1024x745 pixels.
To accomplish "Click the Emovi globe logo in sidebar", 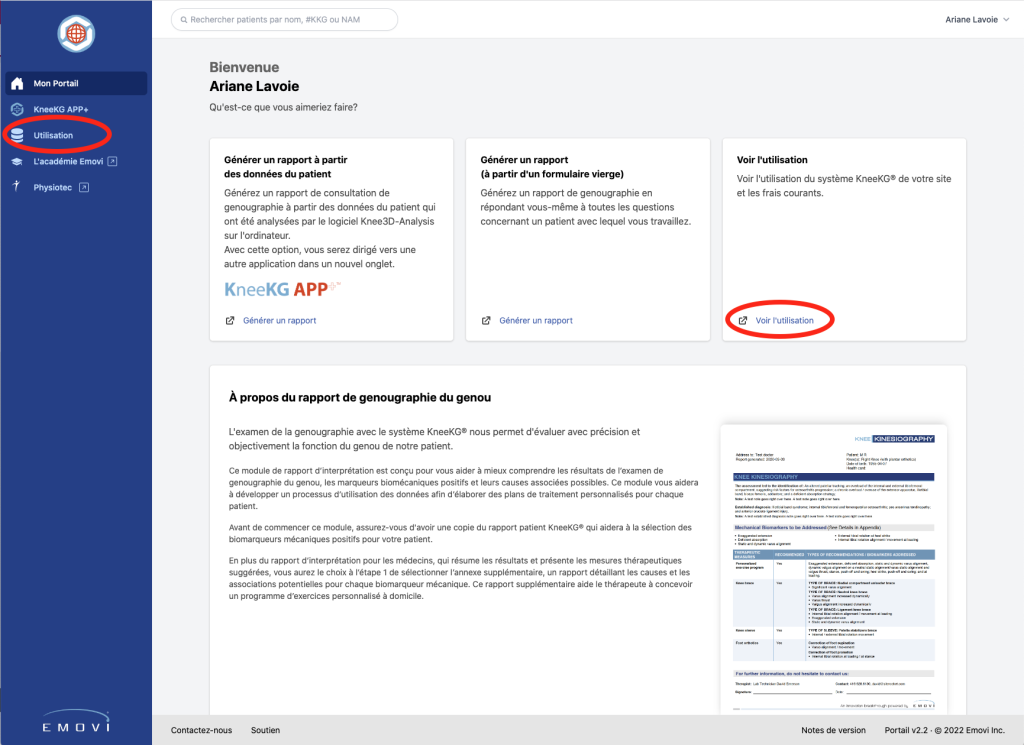I will point(76,33).
